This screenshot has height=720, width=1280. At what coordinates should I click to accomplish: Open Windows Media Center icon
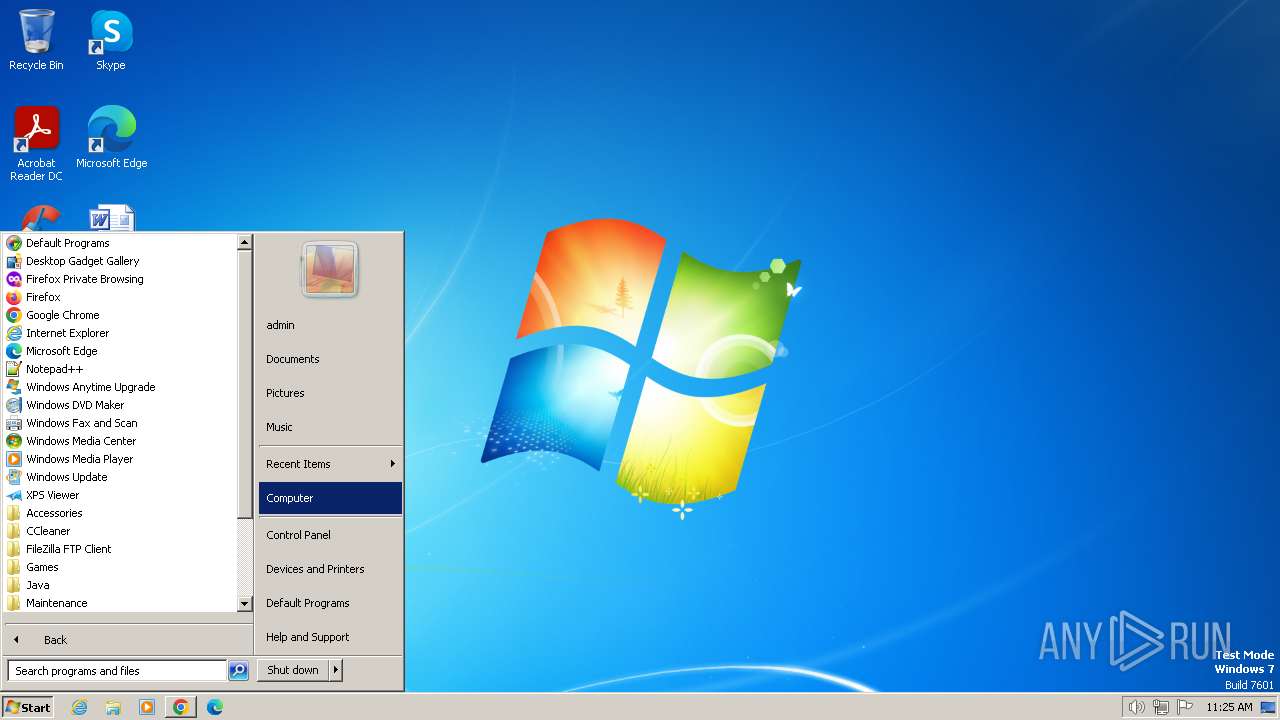pyautogui.click(x=14, y=441)
